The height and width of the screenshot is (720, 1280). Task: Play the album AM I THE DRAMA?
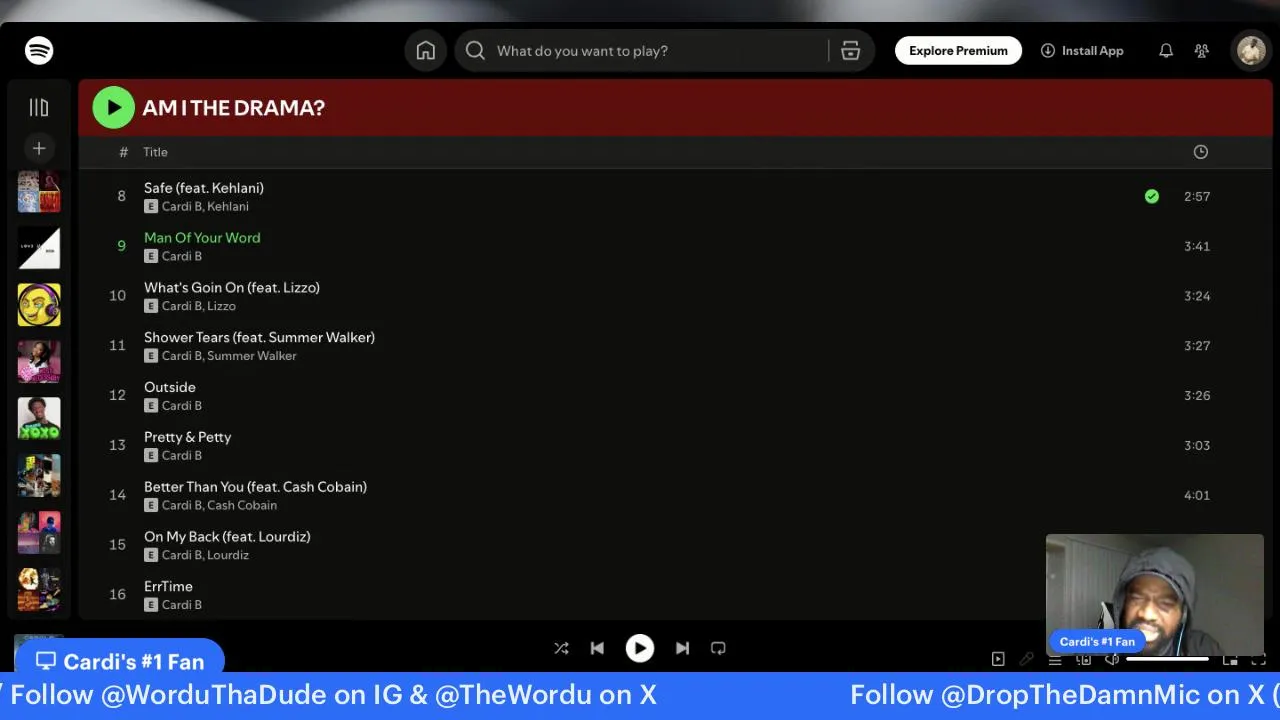coord(113,107)
